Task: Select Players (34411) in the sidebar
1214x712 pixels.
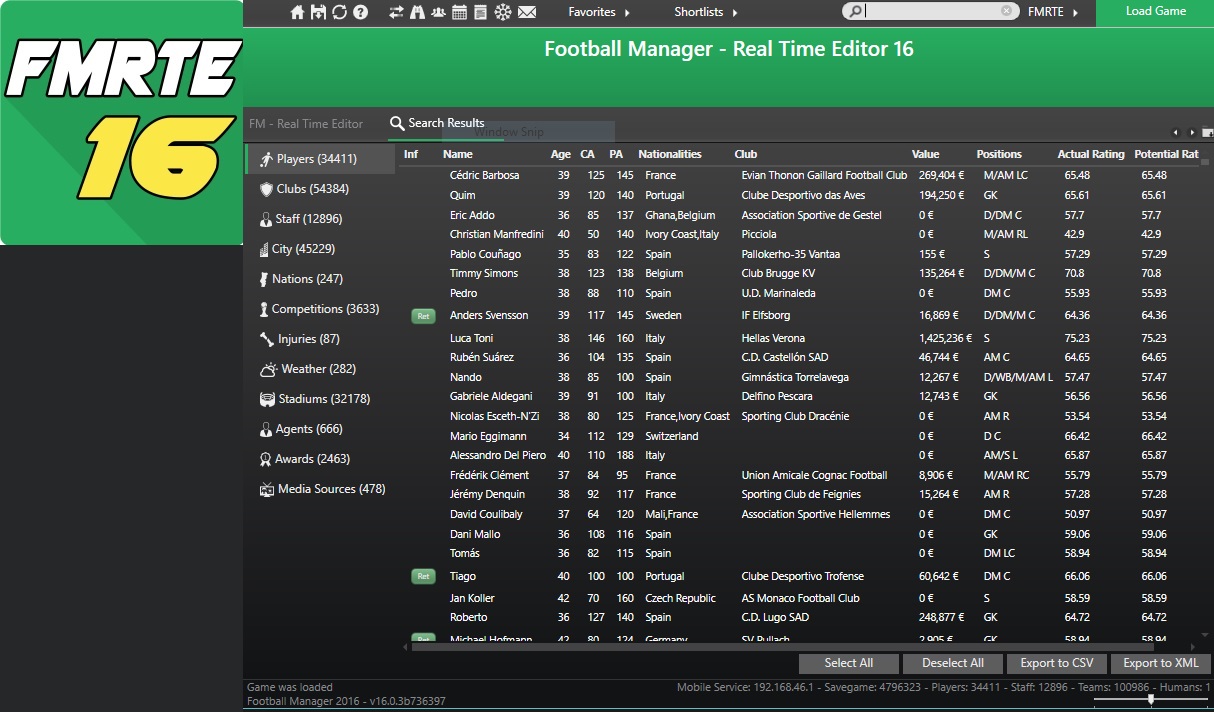Action: (x=320, y=159)
